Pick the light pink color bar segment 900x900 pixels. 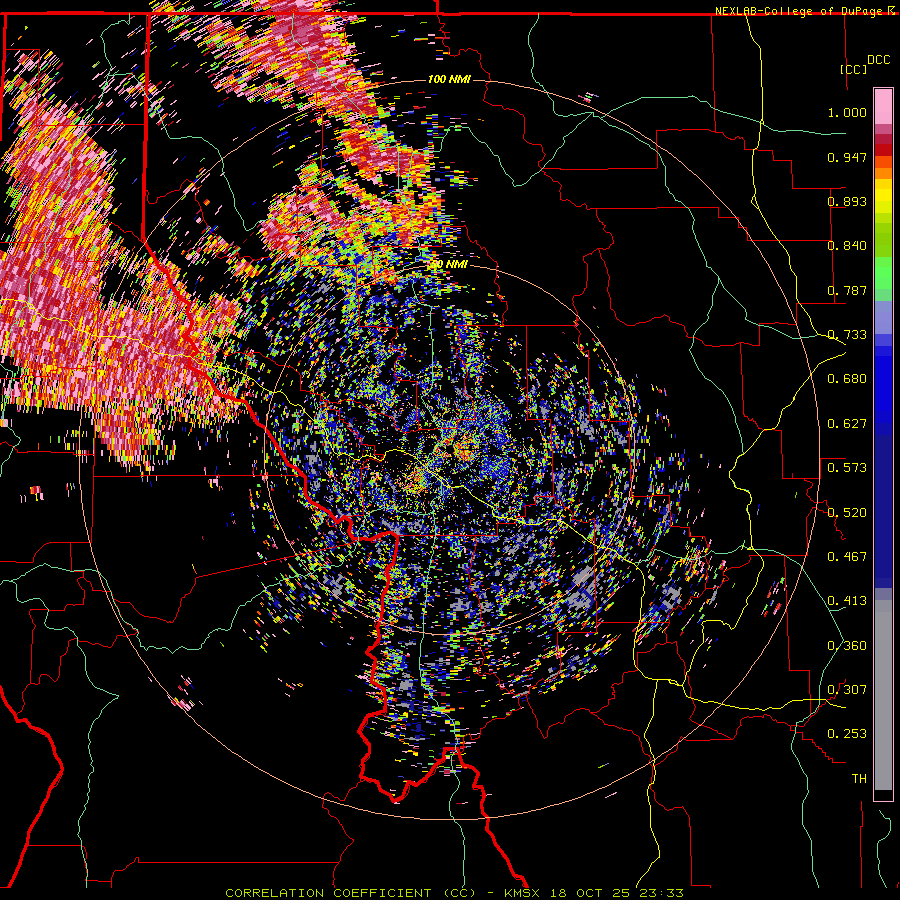(x=883, y=107)
